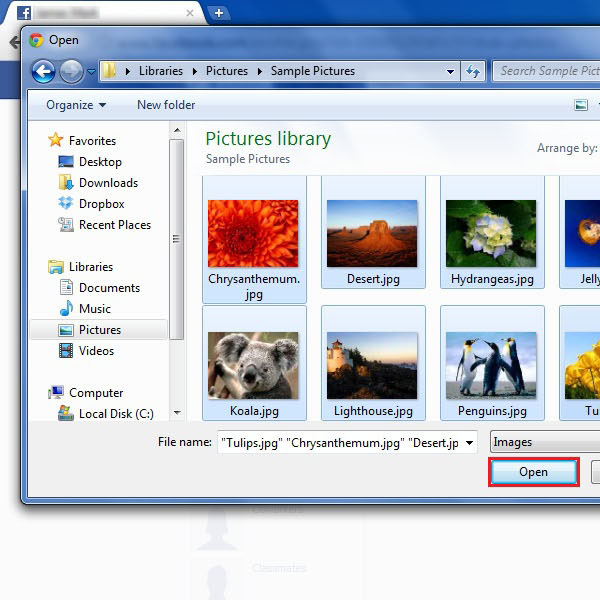Viewport: 600px width, 600px height.
Task: Select the Lighthouse.jpg thumbnail
Action: [x=373, y=363]
